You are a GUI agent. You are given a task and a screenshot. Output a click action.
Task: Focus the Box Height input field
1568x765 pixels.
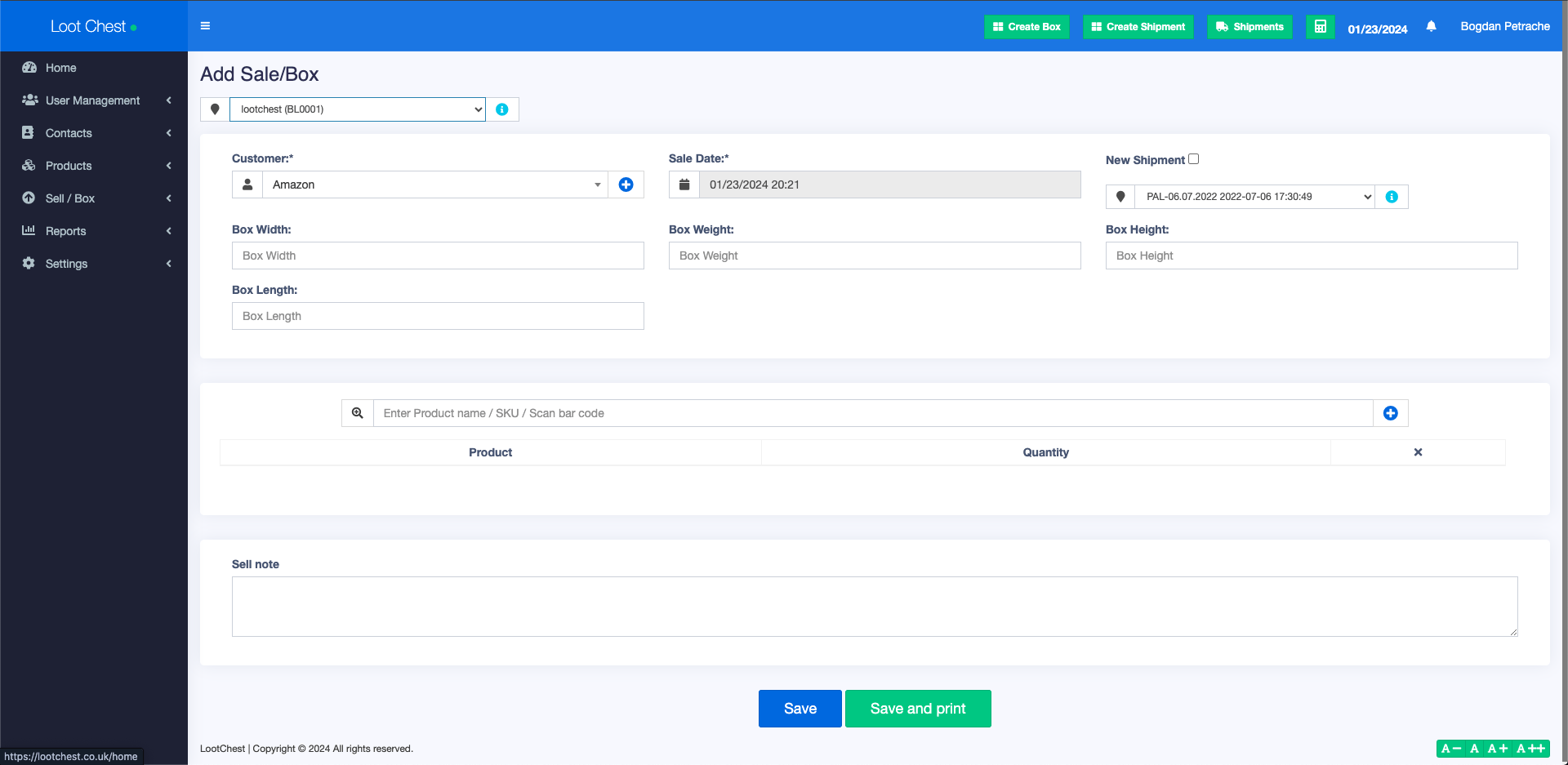[x=1312, y=256]
